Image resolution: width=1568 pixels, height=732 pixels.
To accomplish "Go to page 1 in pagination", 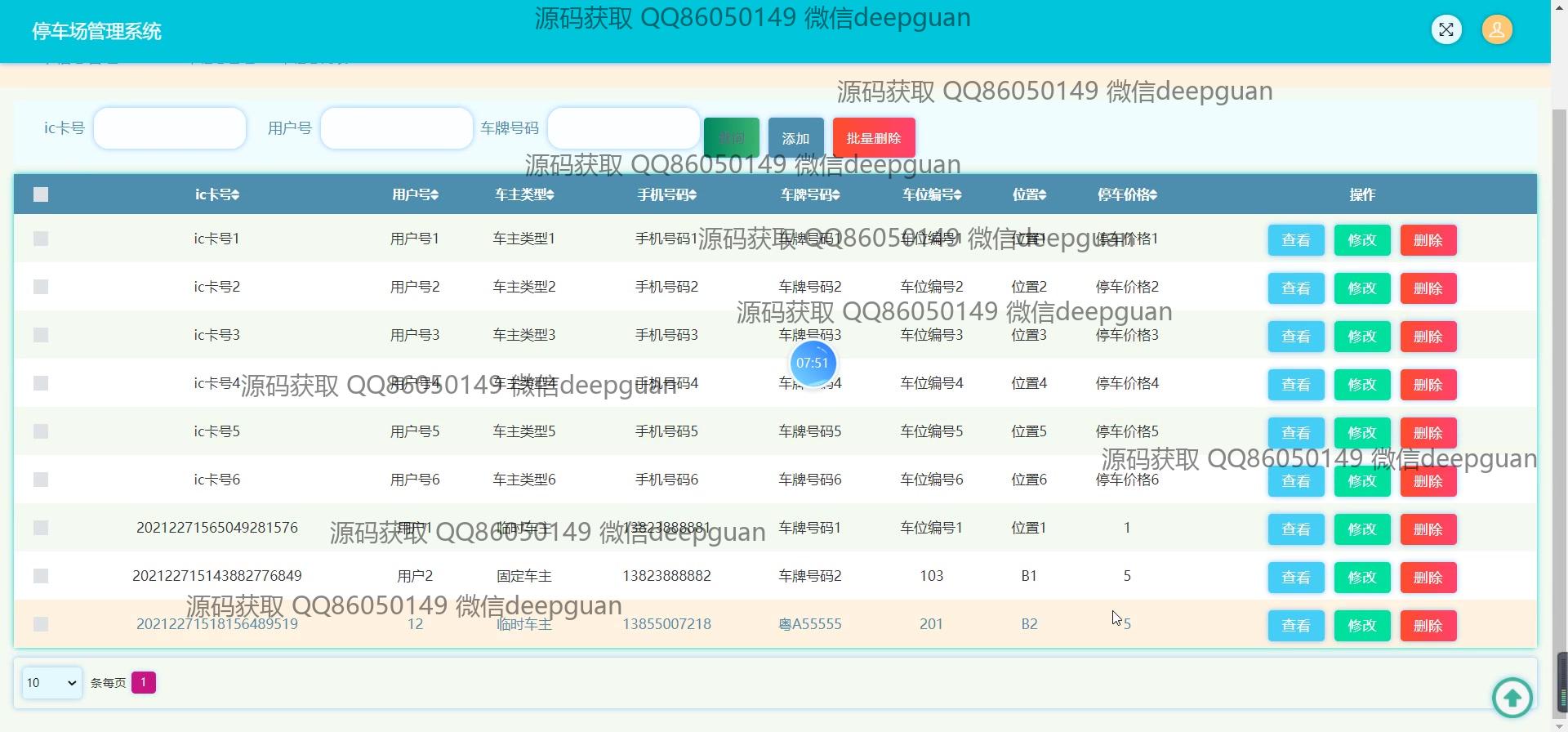I will [x=143, y=682].
